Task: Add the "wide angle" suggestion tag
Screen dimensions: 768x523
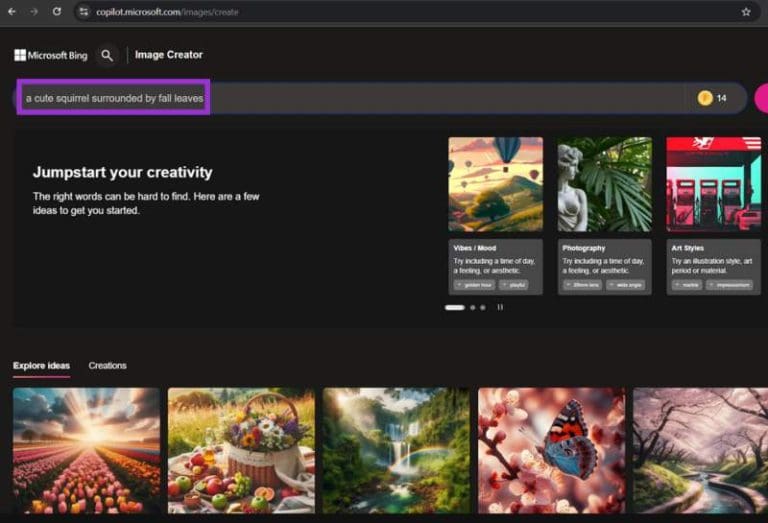Action: (624, 285)
